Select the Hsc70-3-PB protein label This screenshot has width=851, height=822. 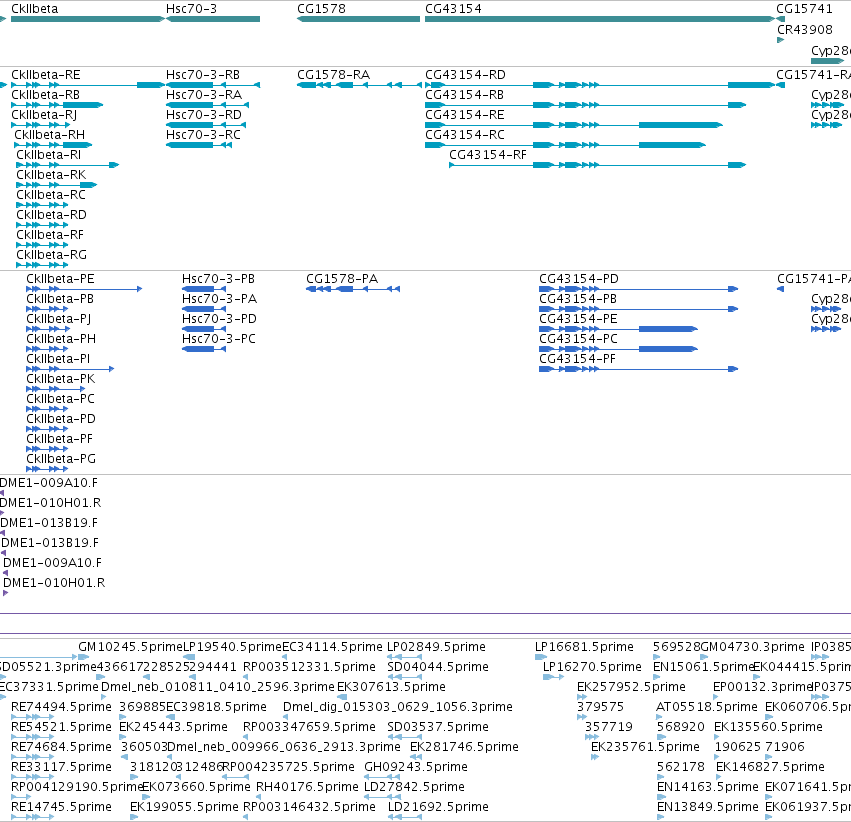click(x=218, y=279)
